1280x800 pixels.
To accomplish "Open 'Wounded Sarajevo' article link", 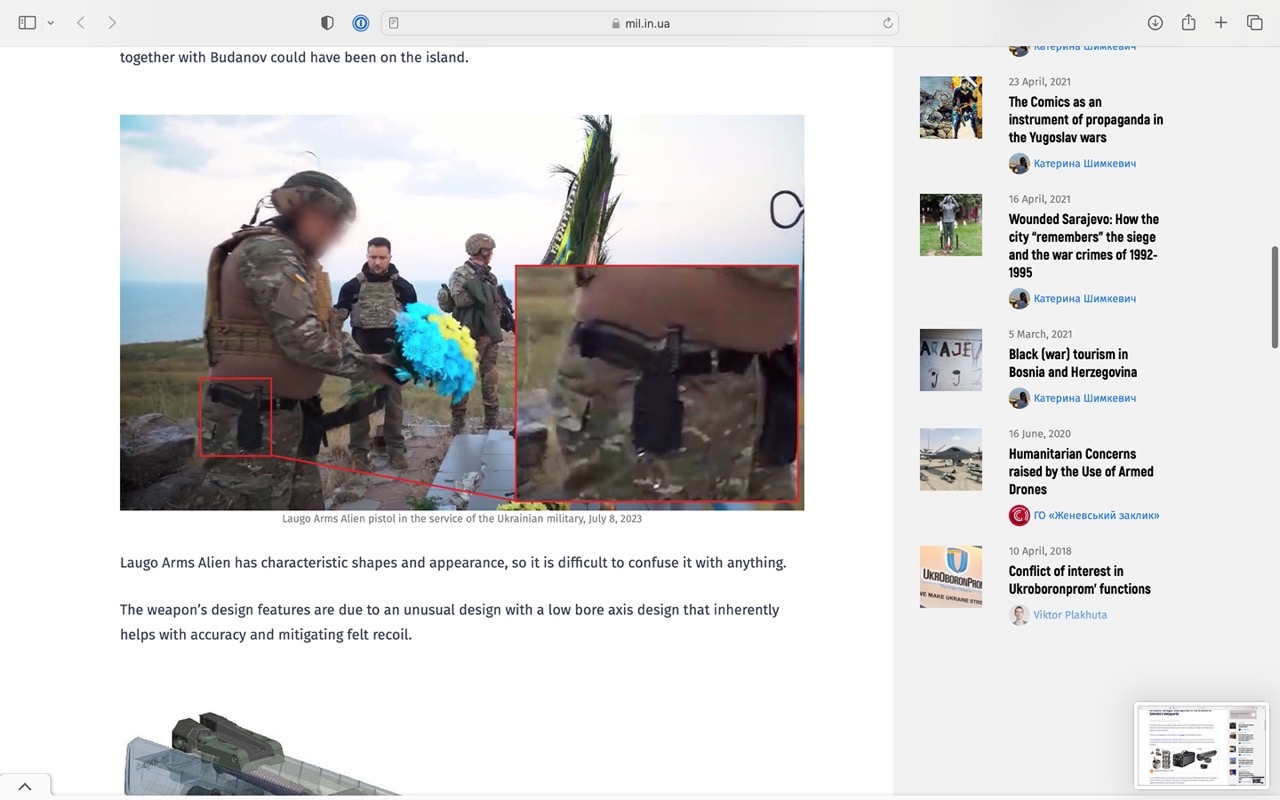I will point(1083,246).
